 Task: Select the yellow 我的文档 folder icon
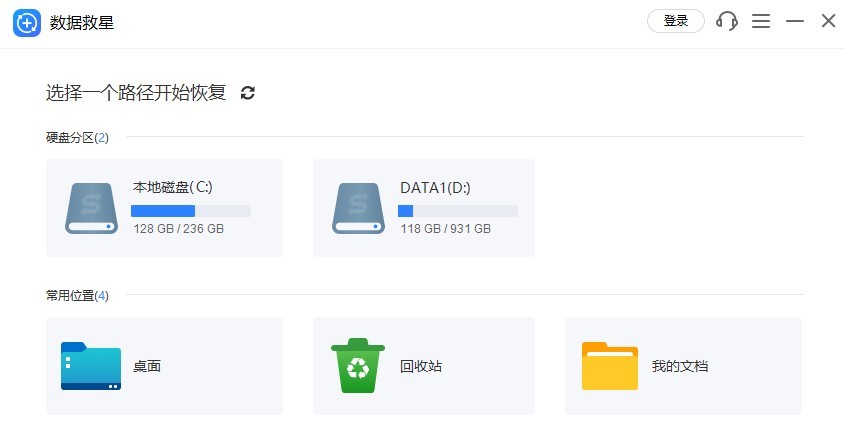click(x=610, y=366)
